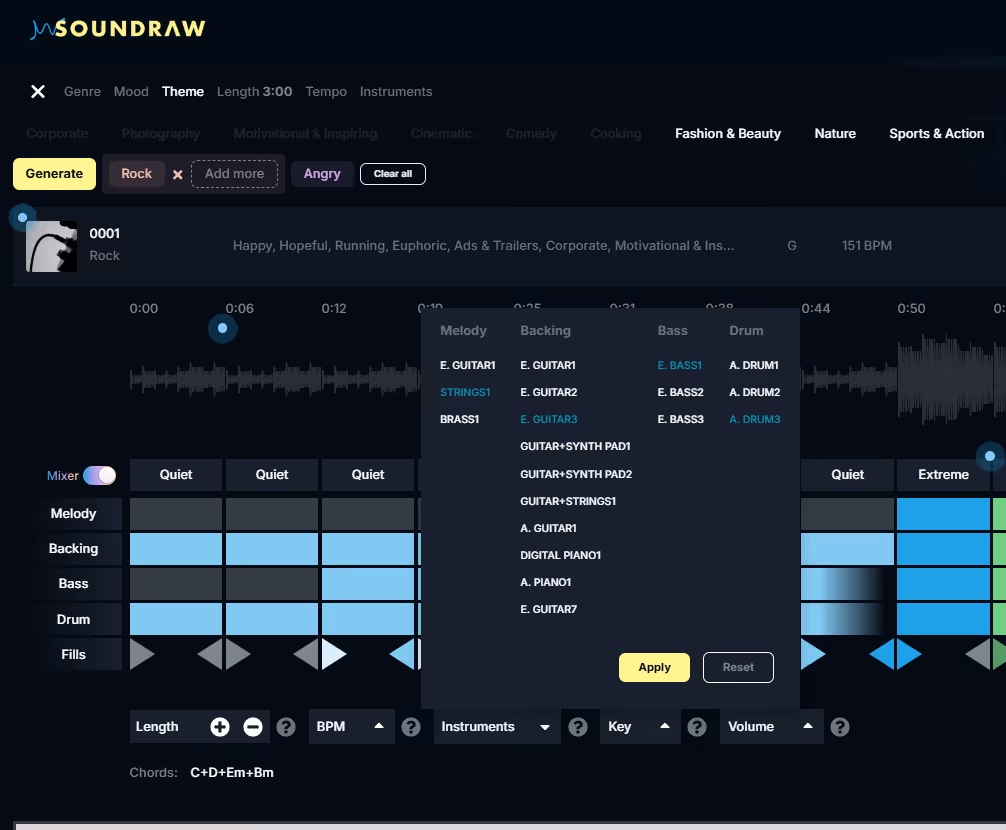Click the SOUNDRAW logo
The image size is (1006, 830).
coord(118,29)
